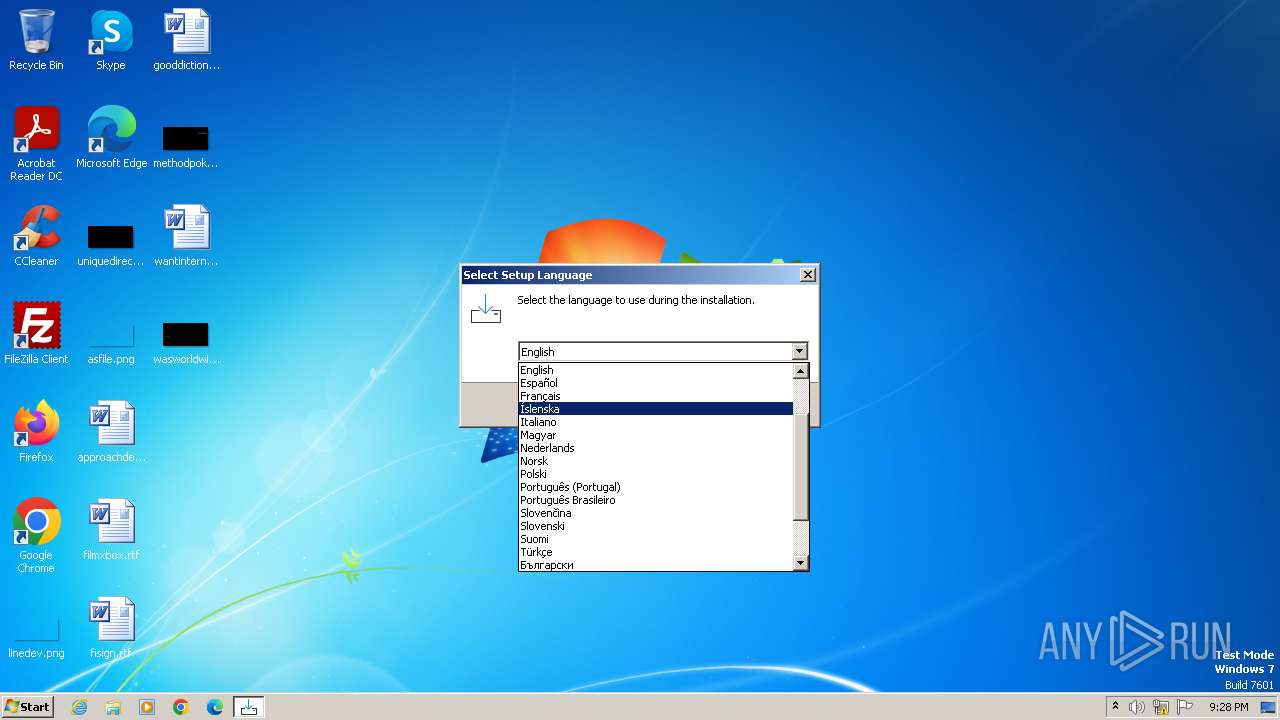Screen dimensions: 1280x720
Task: Pick Български in the dropdown list
Action: point(655,565)
